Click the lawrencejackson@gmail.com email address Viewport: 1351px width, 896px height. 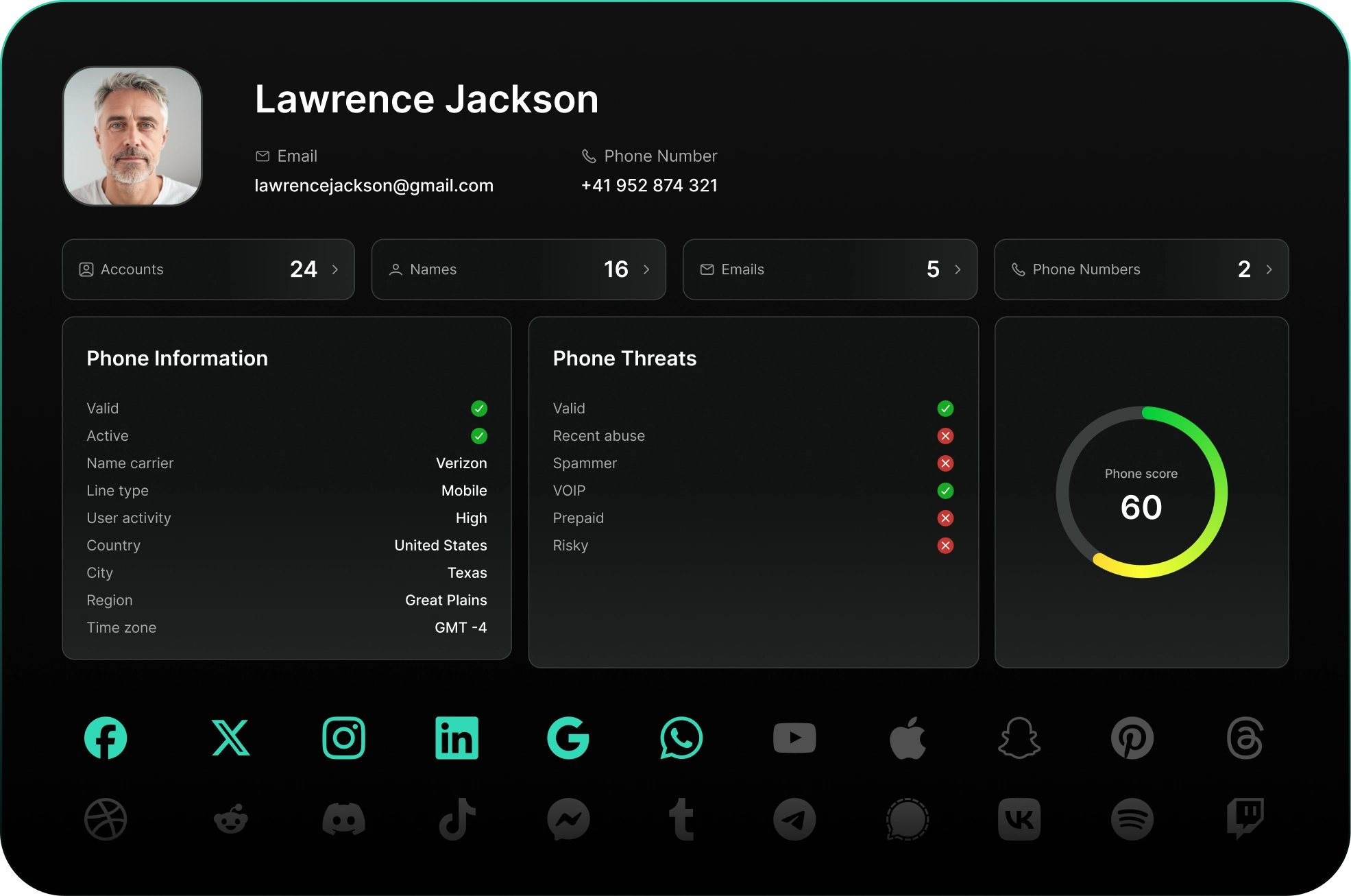pos(374,186)
